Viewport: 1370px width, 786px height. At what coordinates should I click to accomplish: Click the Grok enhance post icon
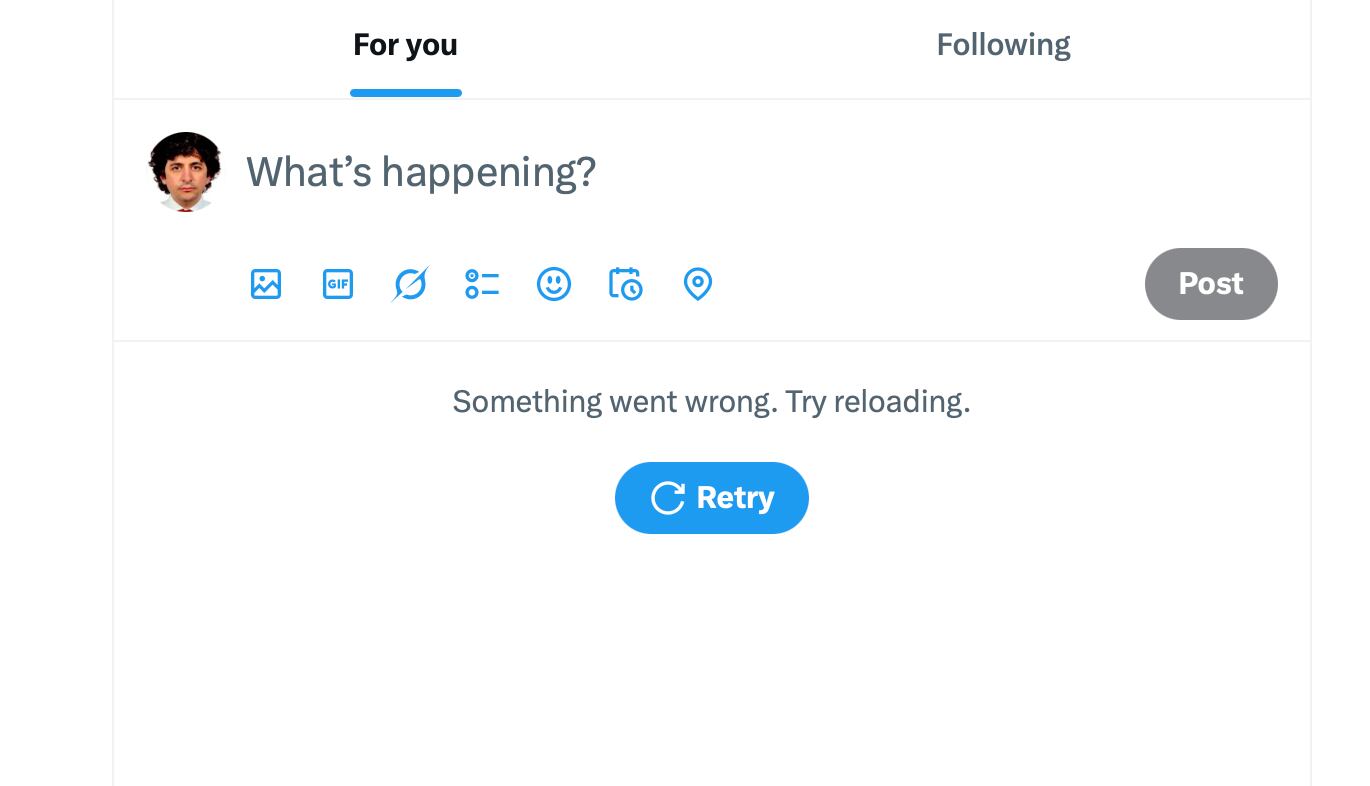pyautogui.click(x=410, y=284)
